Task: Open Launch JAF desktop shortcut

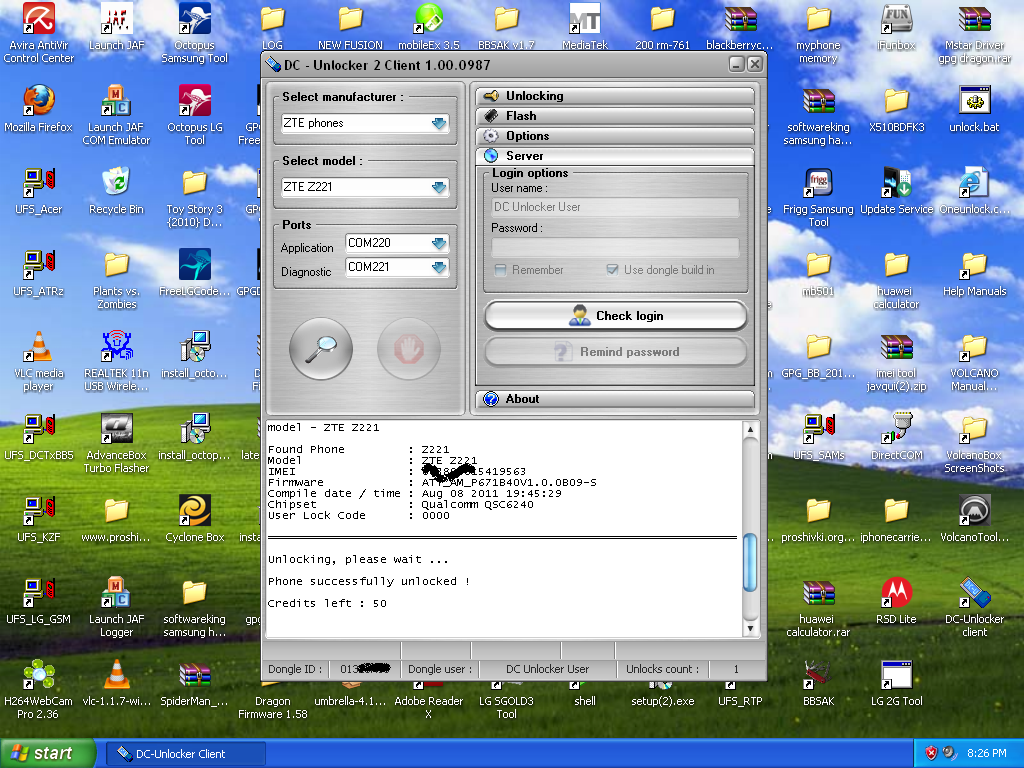Action: tap(116, 27)
